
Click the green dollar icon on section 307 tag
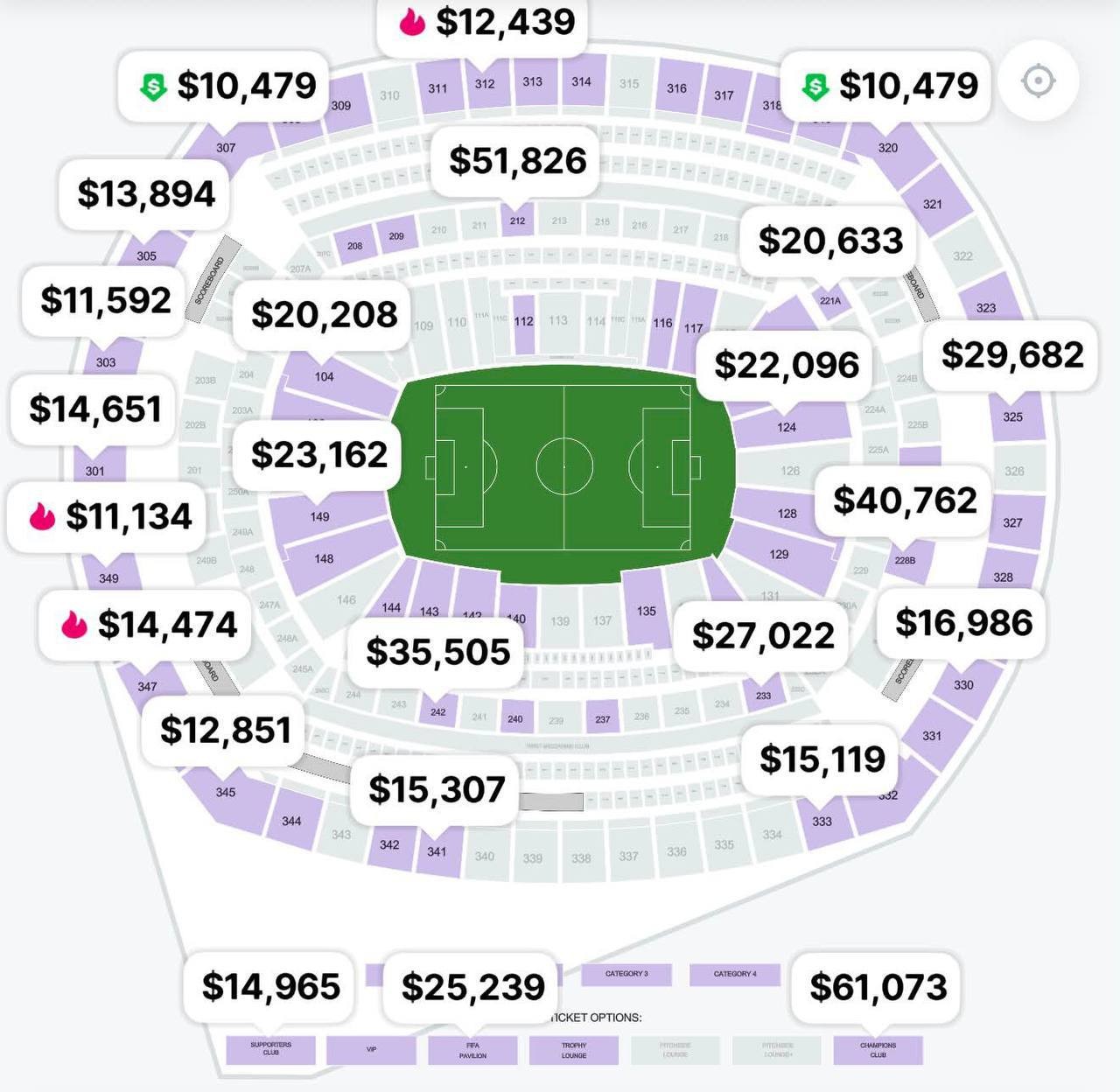[153, 86]
